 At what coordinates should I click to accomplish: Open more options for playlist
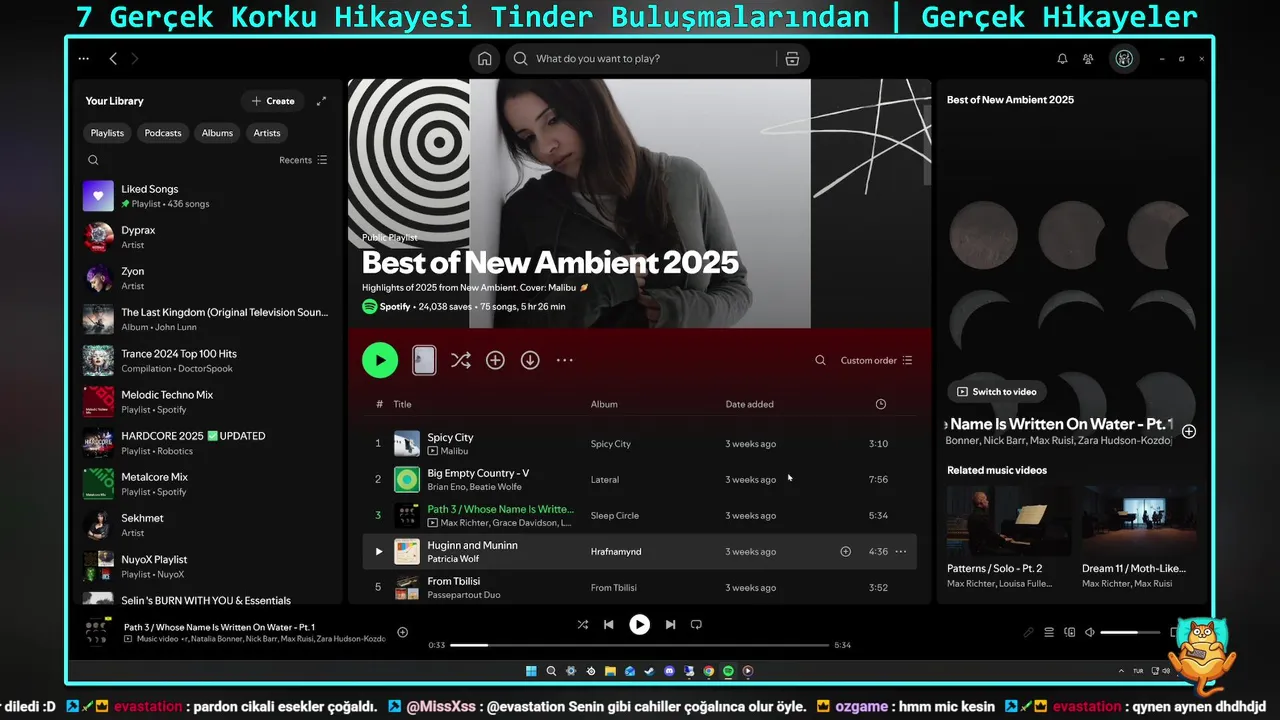tap(565, 360)
